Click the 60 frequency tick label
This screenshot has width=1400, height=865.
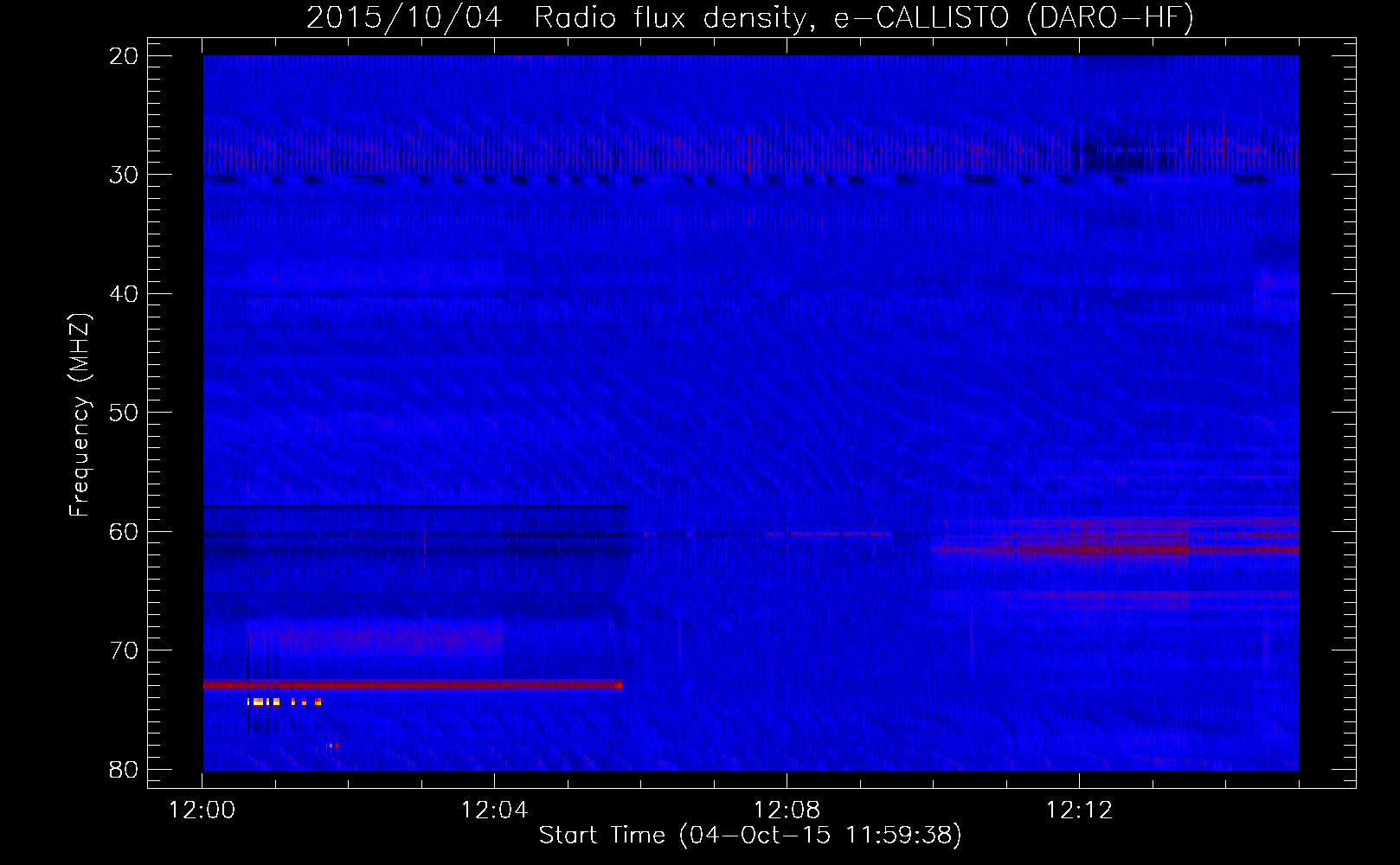tap(124, 531)
